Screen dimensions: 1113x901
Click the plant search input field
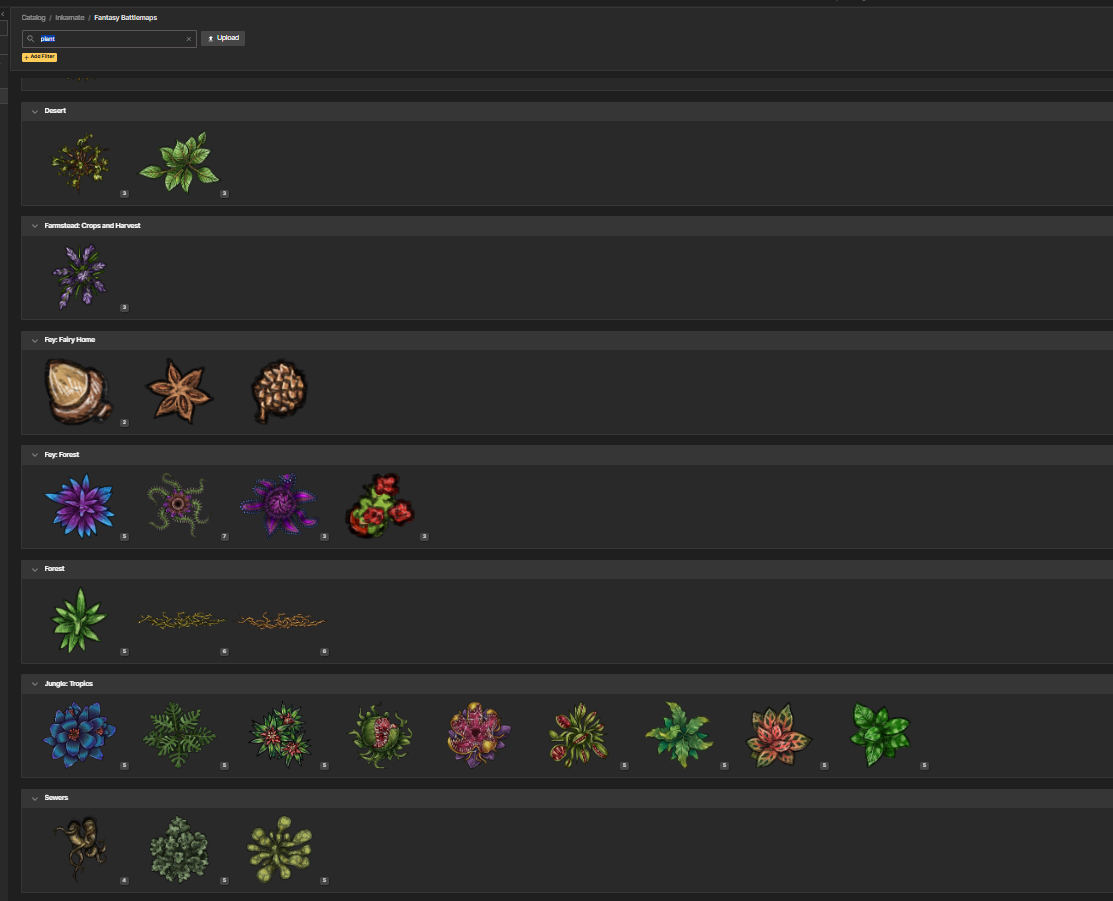click(109, 39)
